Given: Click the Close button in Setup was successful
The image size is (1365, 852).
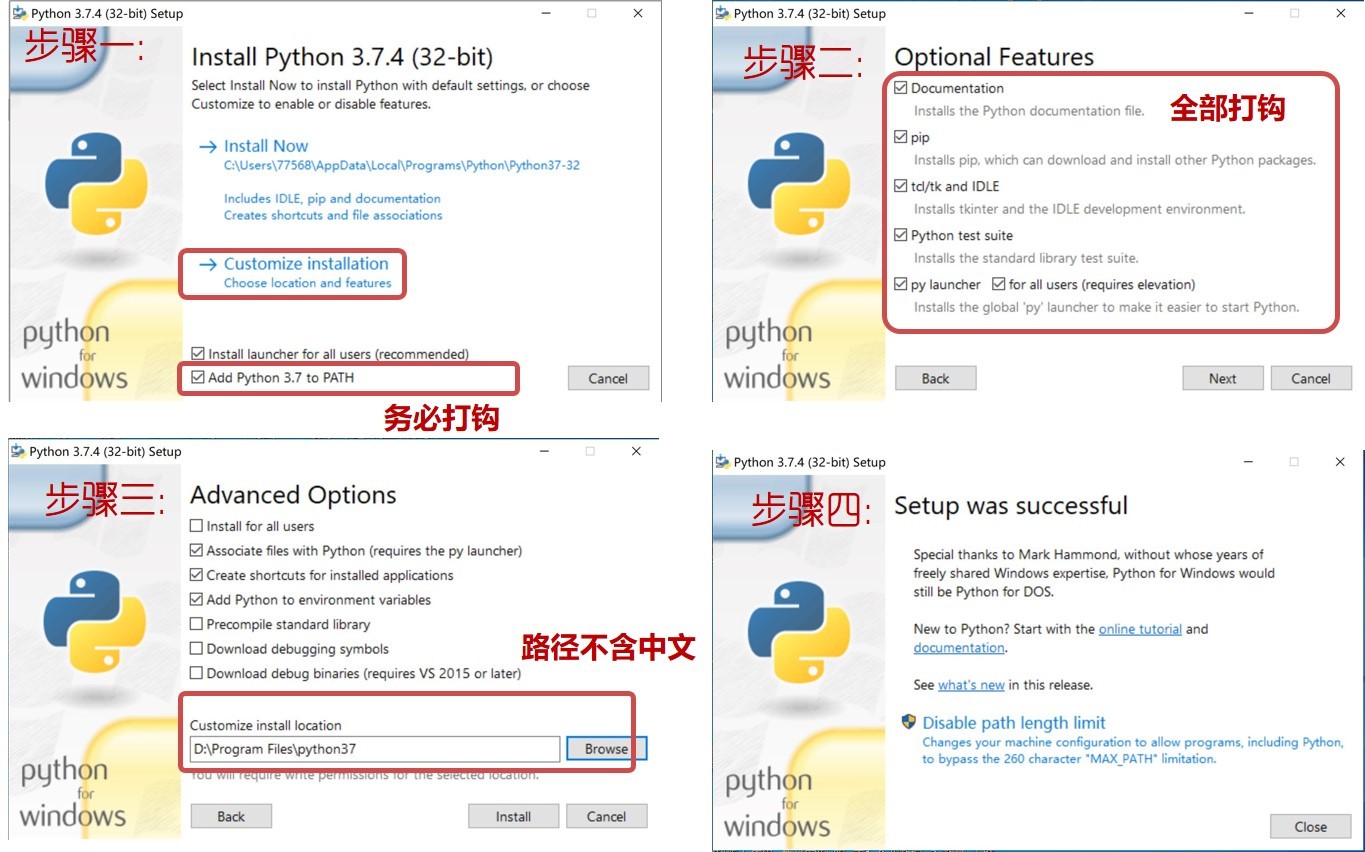Looking at the screenshot, I should 1310,827.
